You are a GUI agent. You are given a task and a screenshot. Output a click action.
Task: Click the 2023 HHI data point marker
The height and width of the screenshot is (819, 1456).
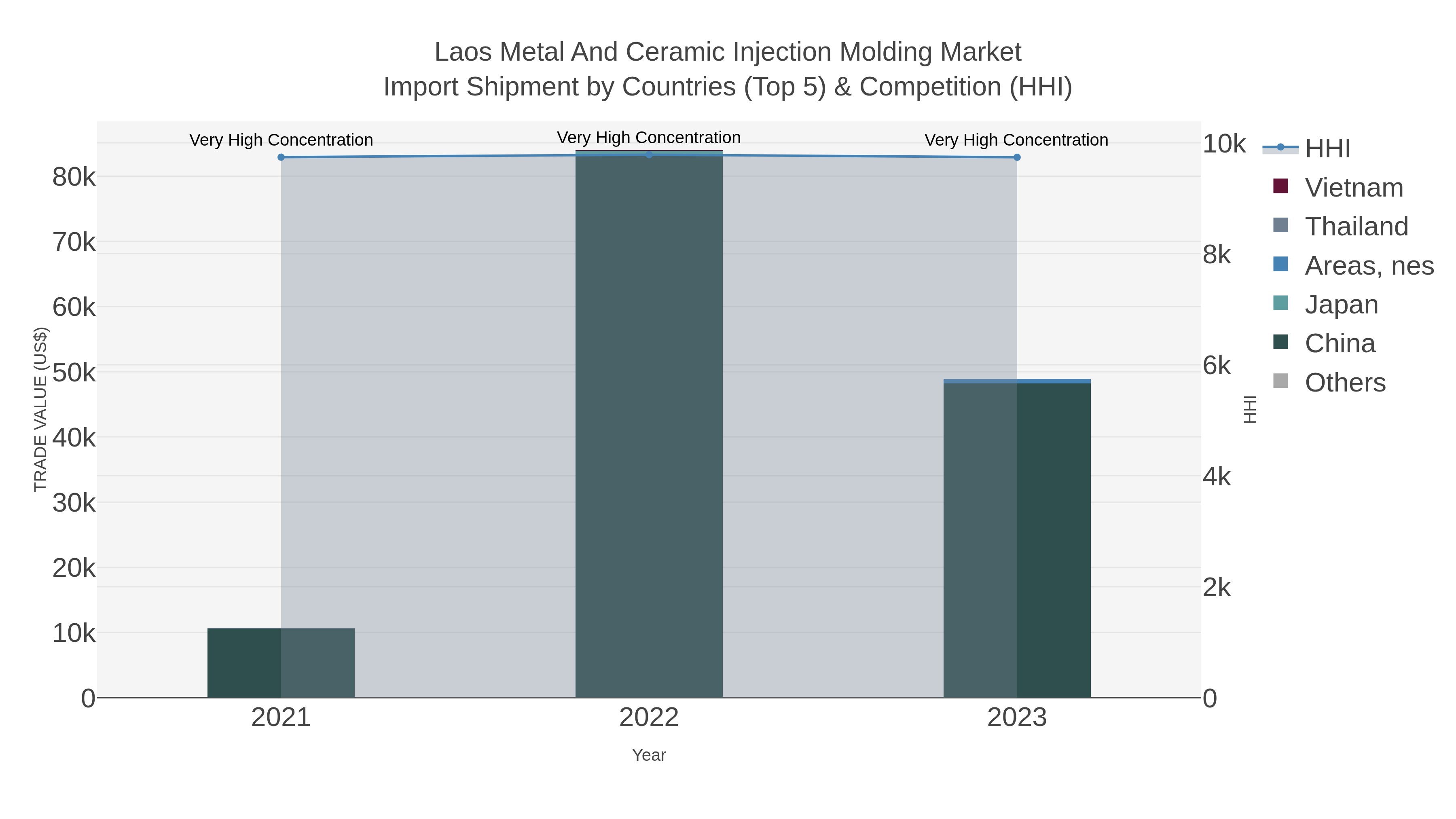(x=1017, y=157)
